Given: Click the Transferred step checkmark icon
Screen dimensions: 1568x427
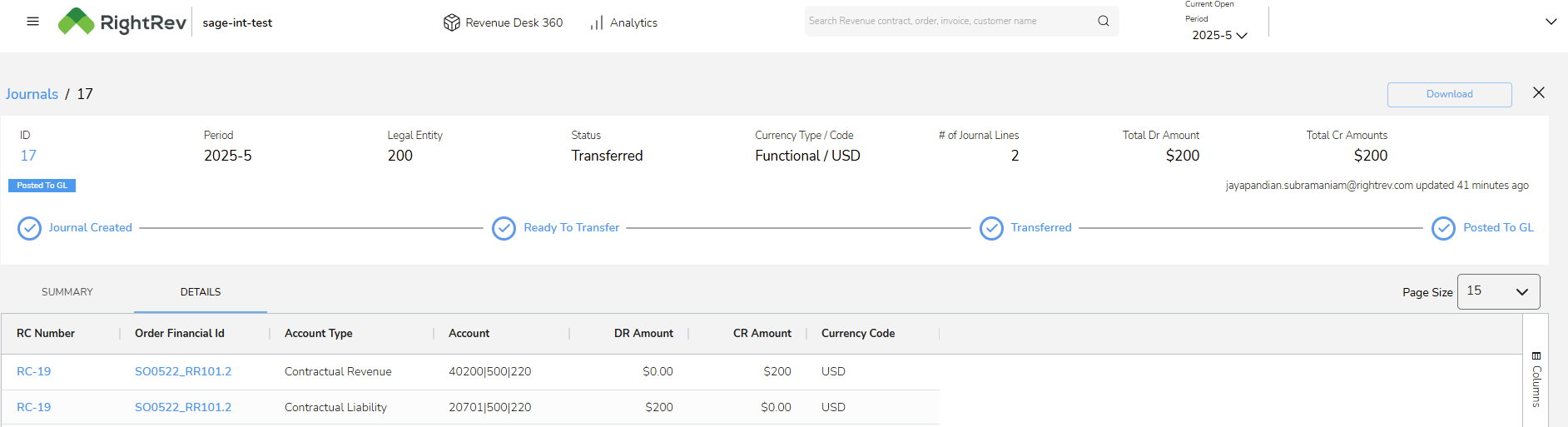Looking at the screenshot, I should coord(991,228).
